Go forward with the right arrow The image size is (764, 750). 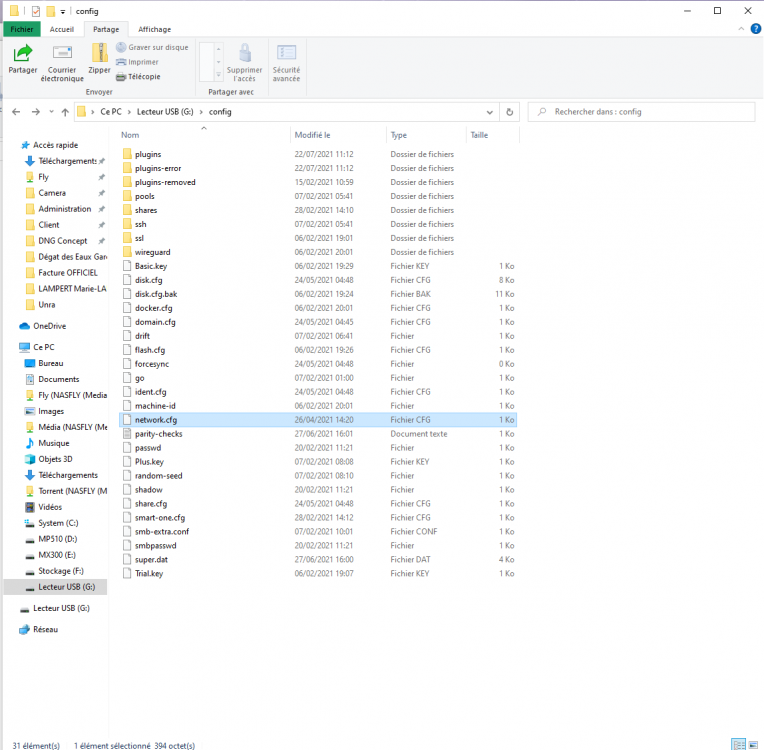pyautogui.click(x=36, y=112)
